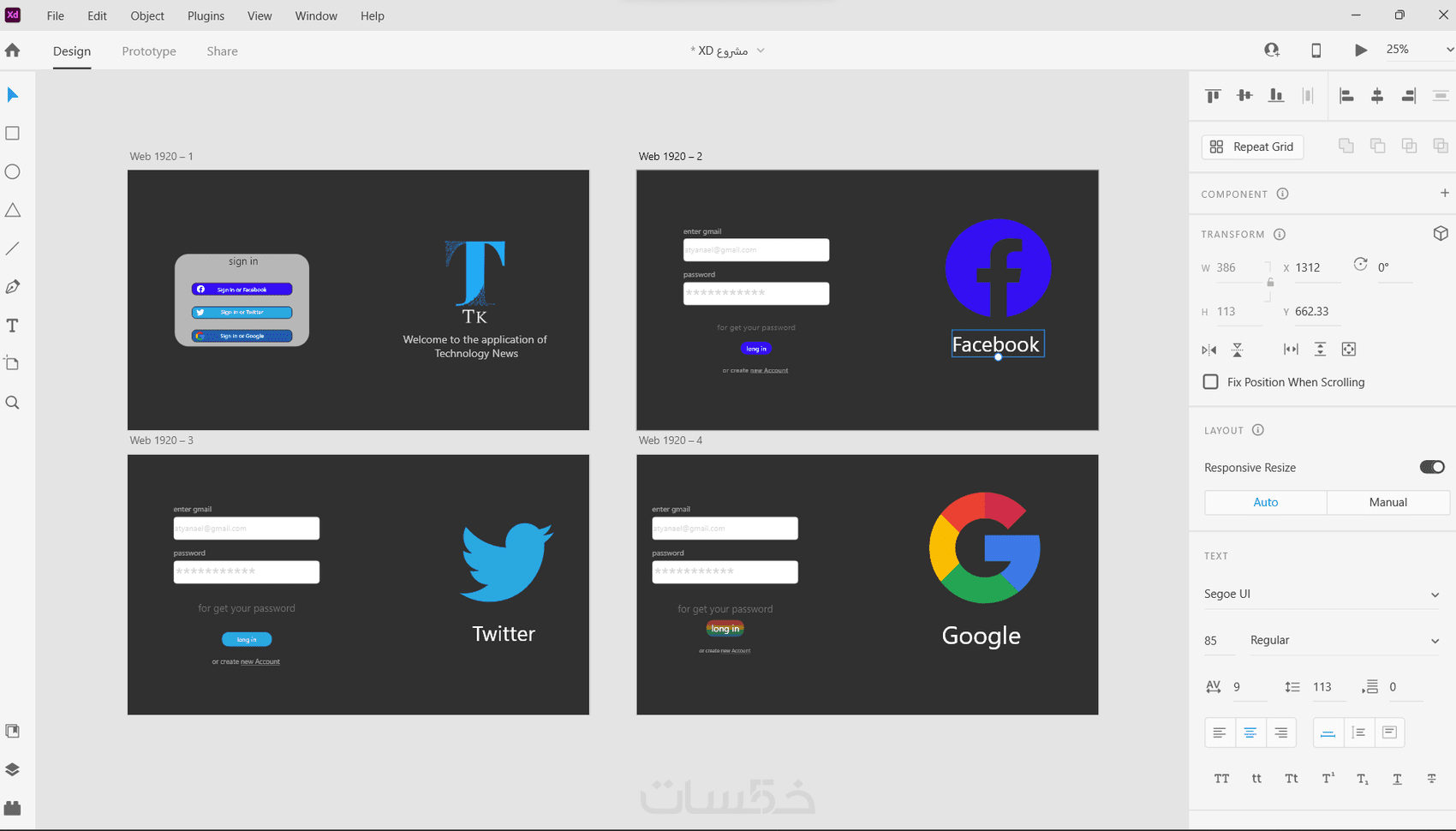Click the Repeat Grid button

[1253, 147]
